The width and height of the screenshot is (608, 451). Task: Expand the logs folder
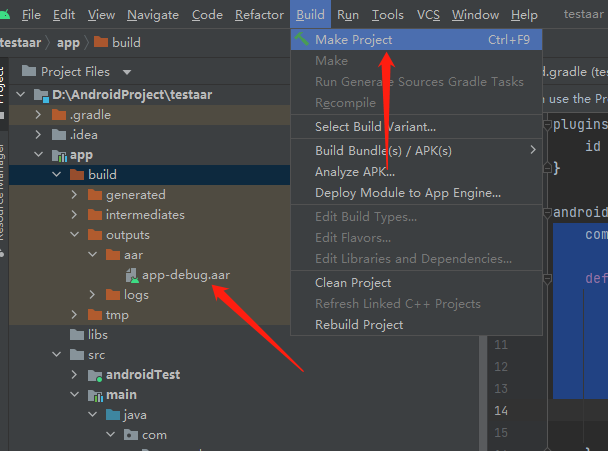coord(92,294)
